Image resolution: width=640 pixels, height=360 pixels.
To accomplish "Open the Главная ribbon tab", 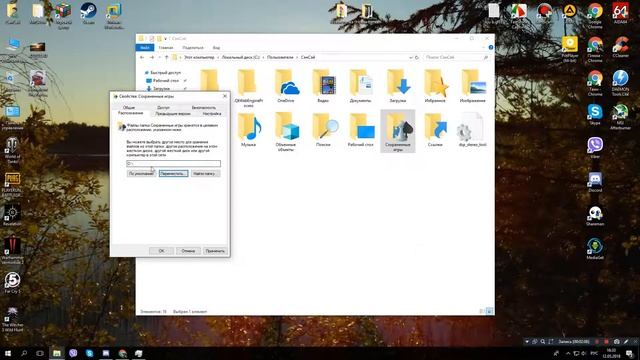I will tap(166, 48).
